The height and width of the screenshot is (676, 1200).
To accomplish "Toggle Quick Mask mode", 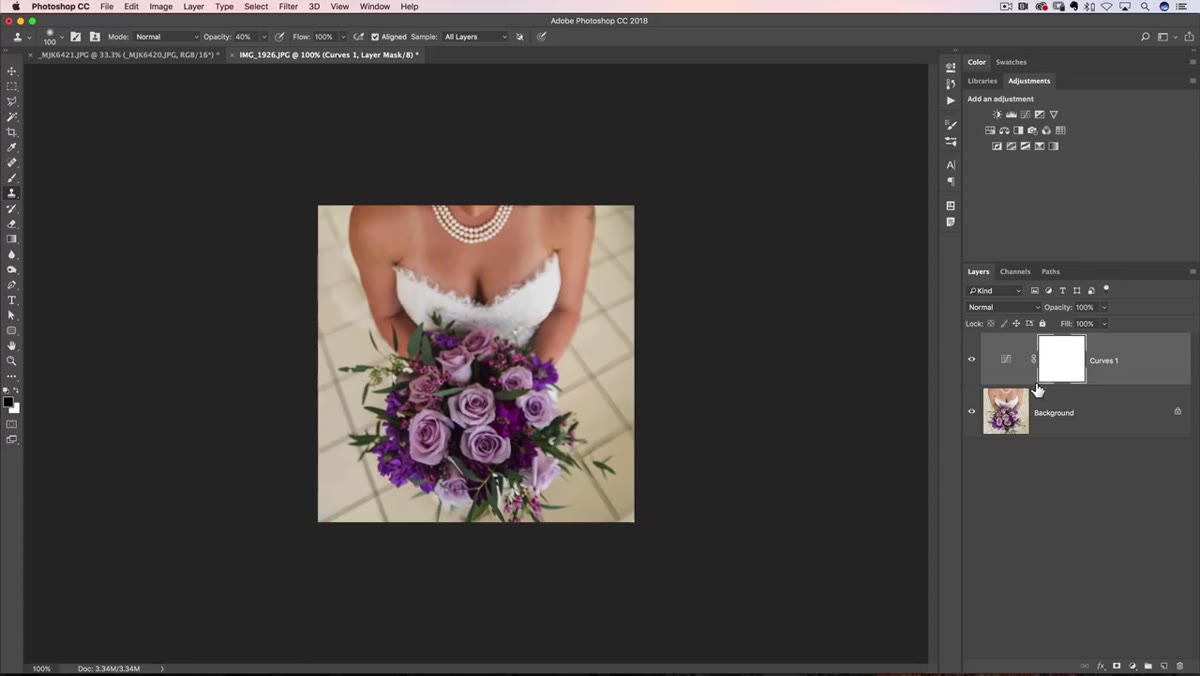I will click(12, 424).
